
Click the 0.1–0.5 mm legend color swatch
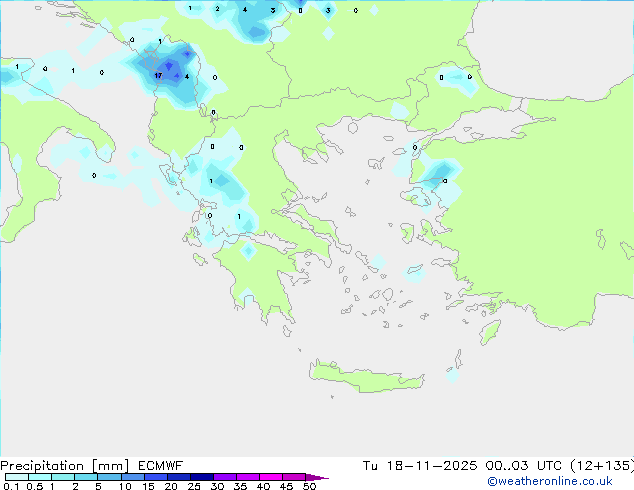[17, 477]
